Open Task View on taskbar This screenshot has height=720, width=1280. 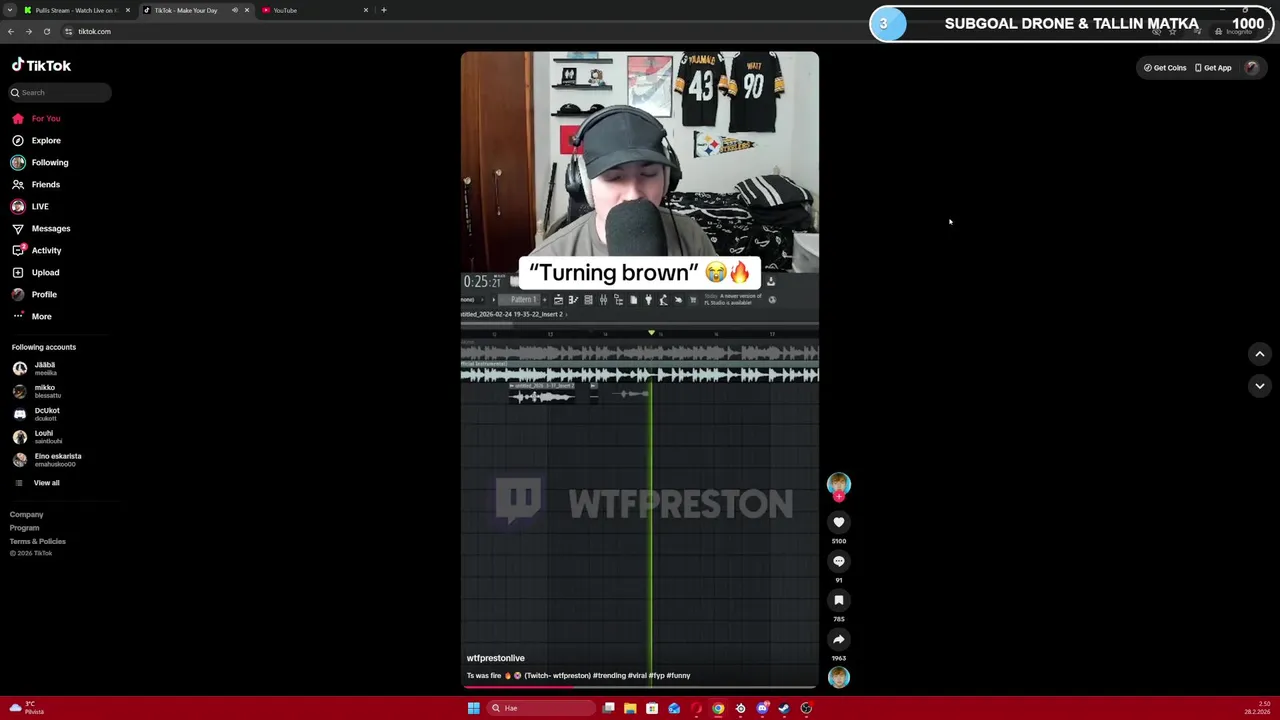pyautogui.click(x=608, y=708)
